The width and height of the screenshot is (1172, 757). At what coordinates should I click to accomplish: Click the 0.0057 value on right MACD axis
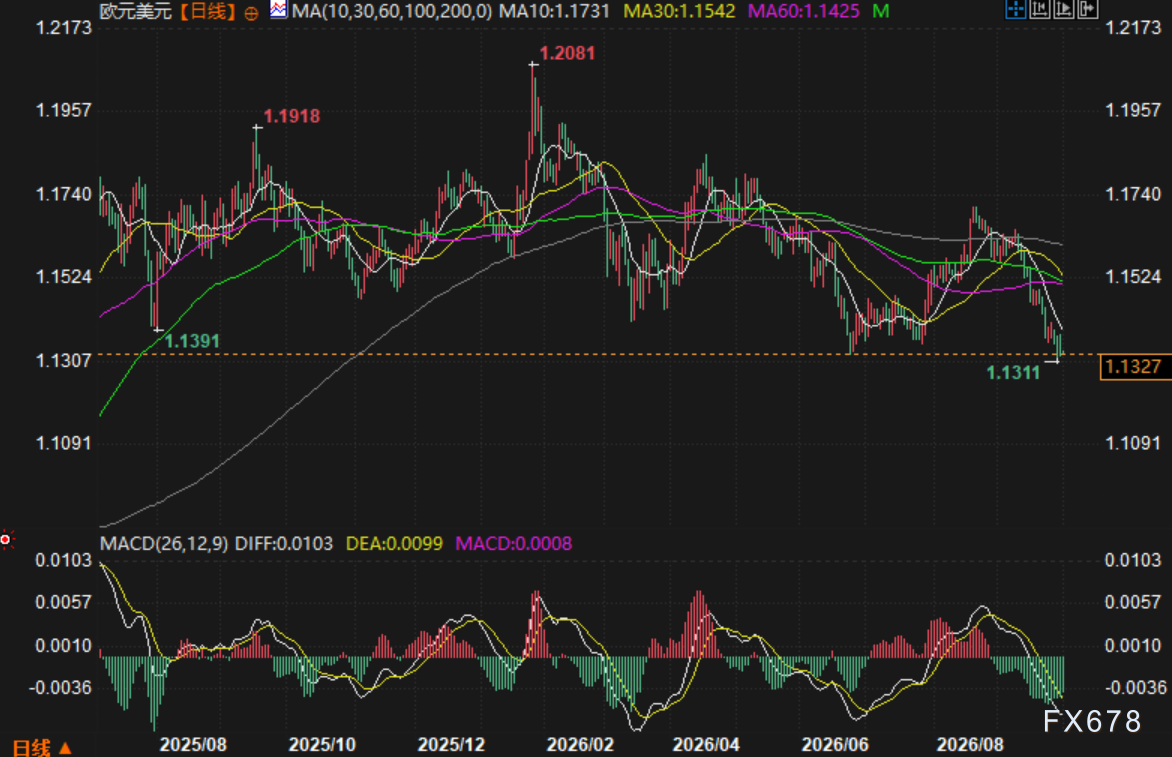[1133, 602]
